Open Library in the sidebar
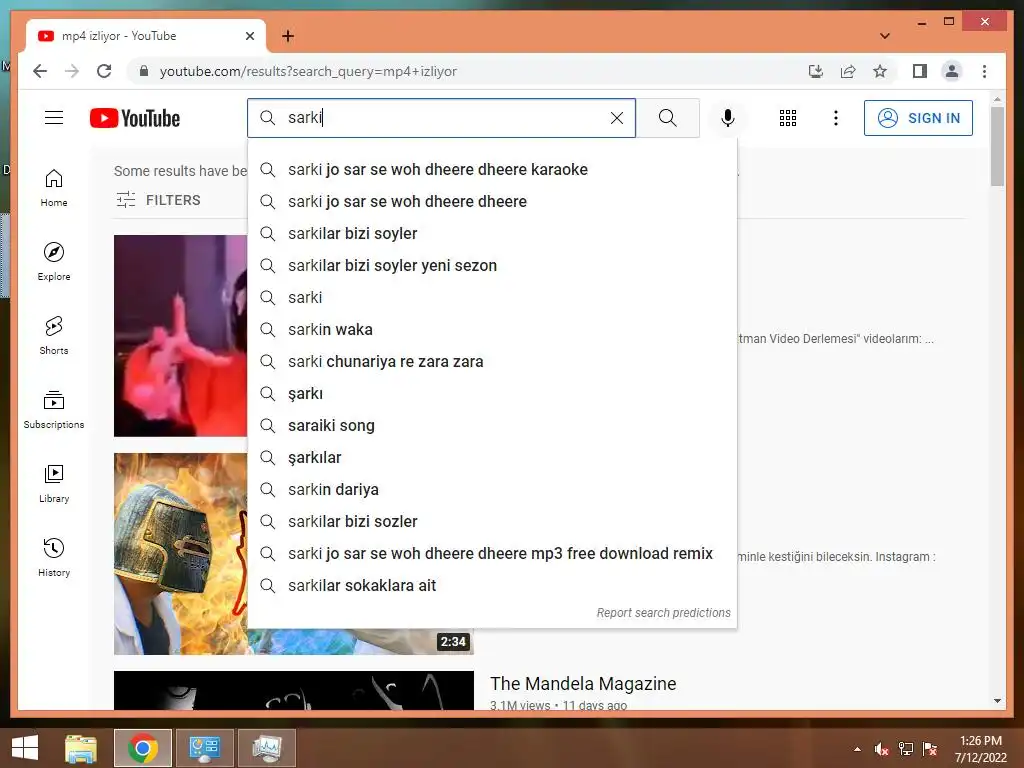The image size is (1024, 768). (54, 483)
